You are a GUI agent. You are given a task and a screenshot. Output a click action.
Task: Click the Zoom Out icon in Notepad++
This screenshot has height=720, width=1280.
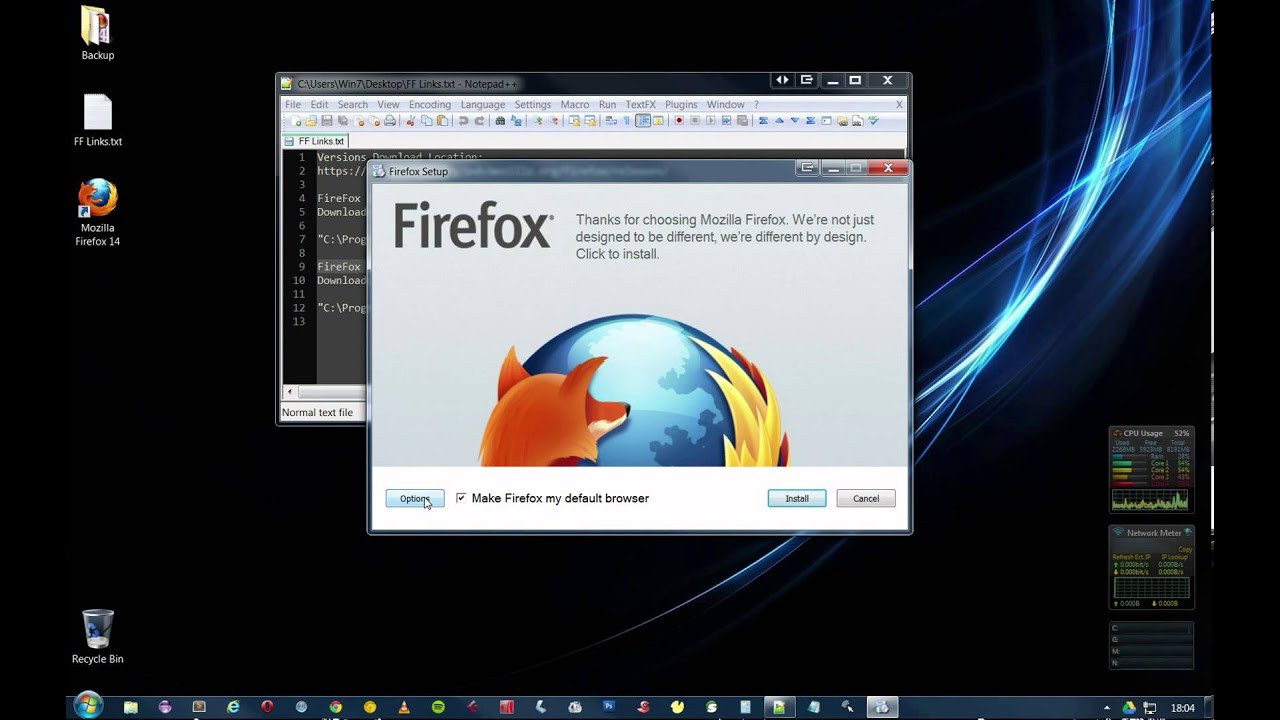pos(554,121)
